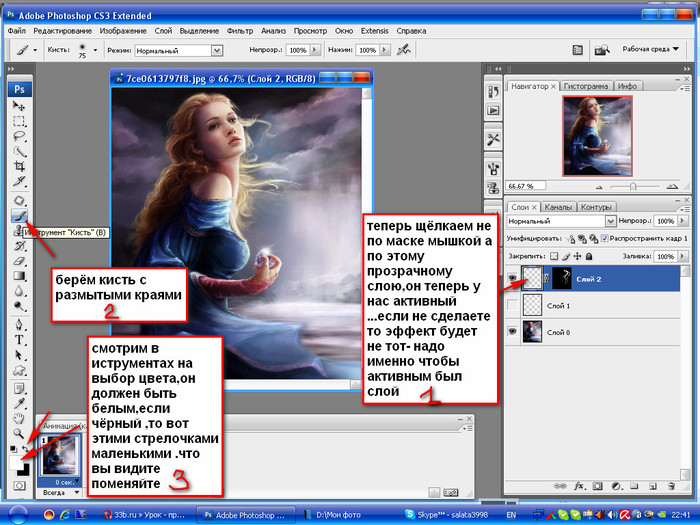Click the Windows Start button
The height and width of the screenshot is (525, 700).
point(18,515)
